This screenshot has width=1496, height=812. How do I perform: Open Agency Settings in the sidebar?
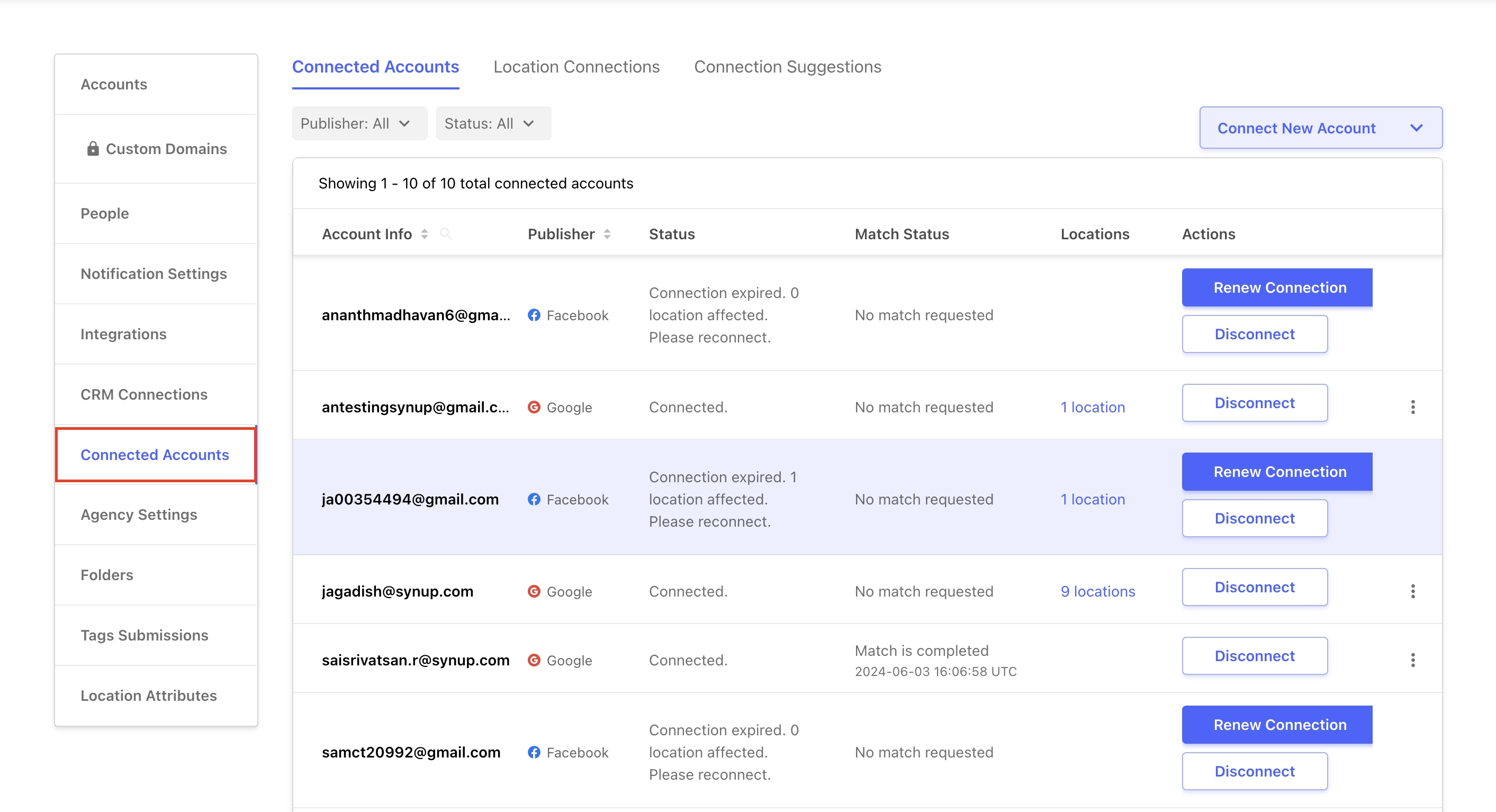coord(156,515)
